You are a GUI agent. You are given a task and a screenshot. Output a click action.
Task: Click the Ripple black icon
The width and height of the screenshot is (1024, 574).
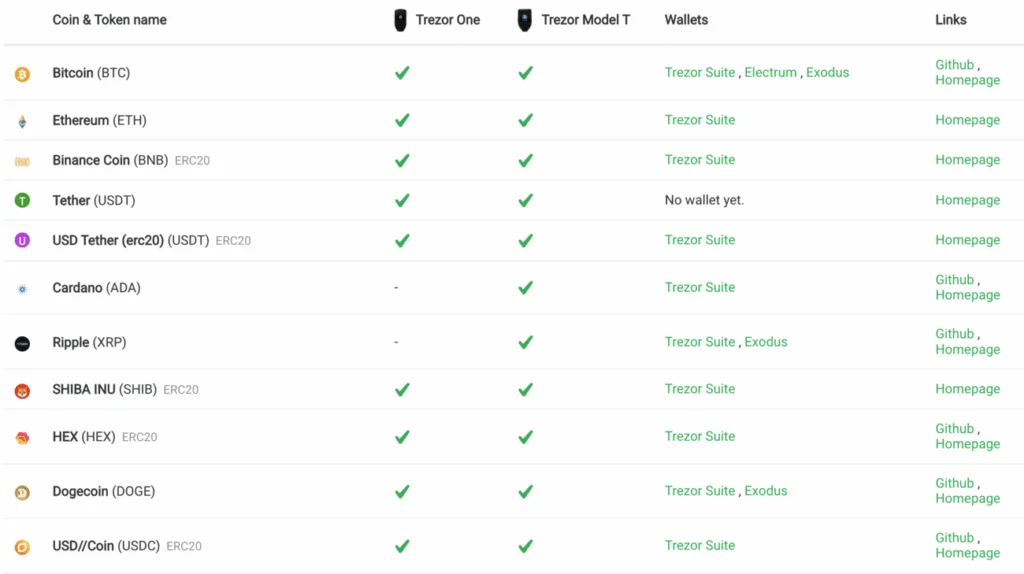22,343
